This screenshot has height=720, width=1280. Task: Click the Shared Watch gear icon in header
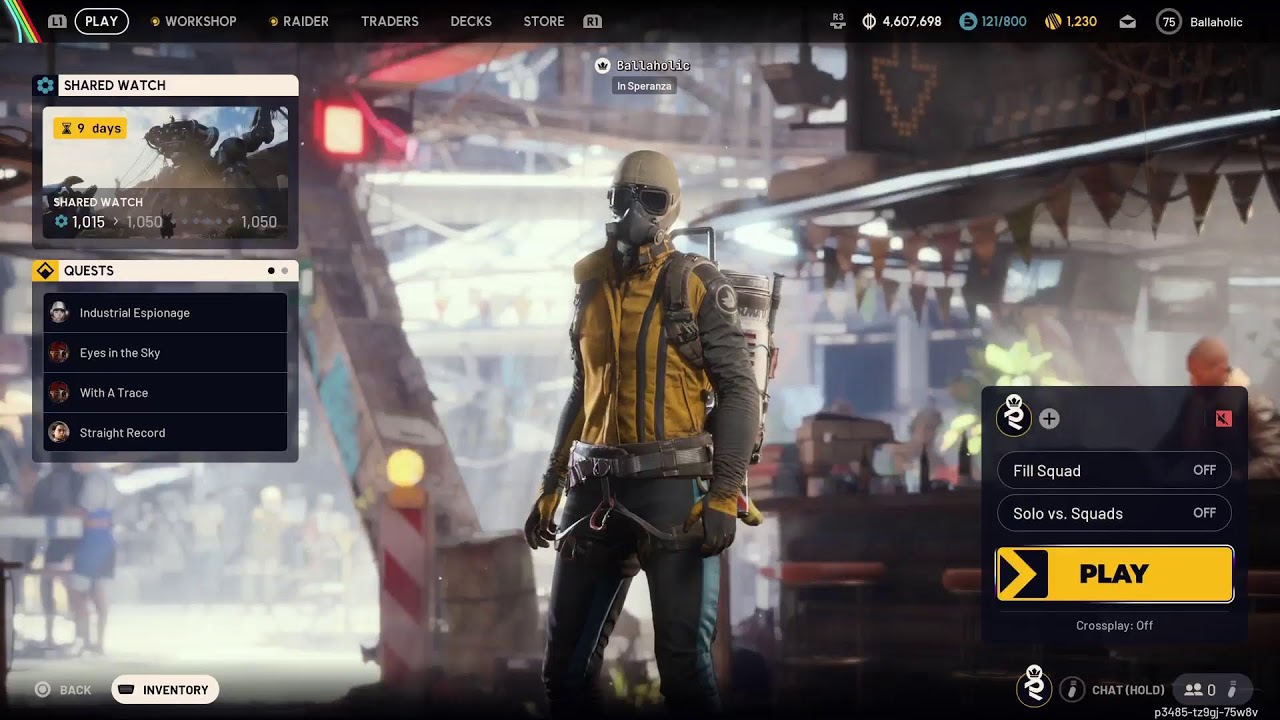click(x=45, y=86)
